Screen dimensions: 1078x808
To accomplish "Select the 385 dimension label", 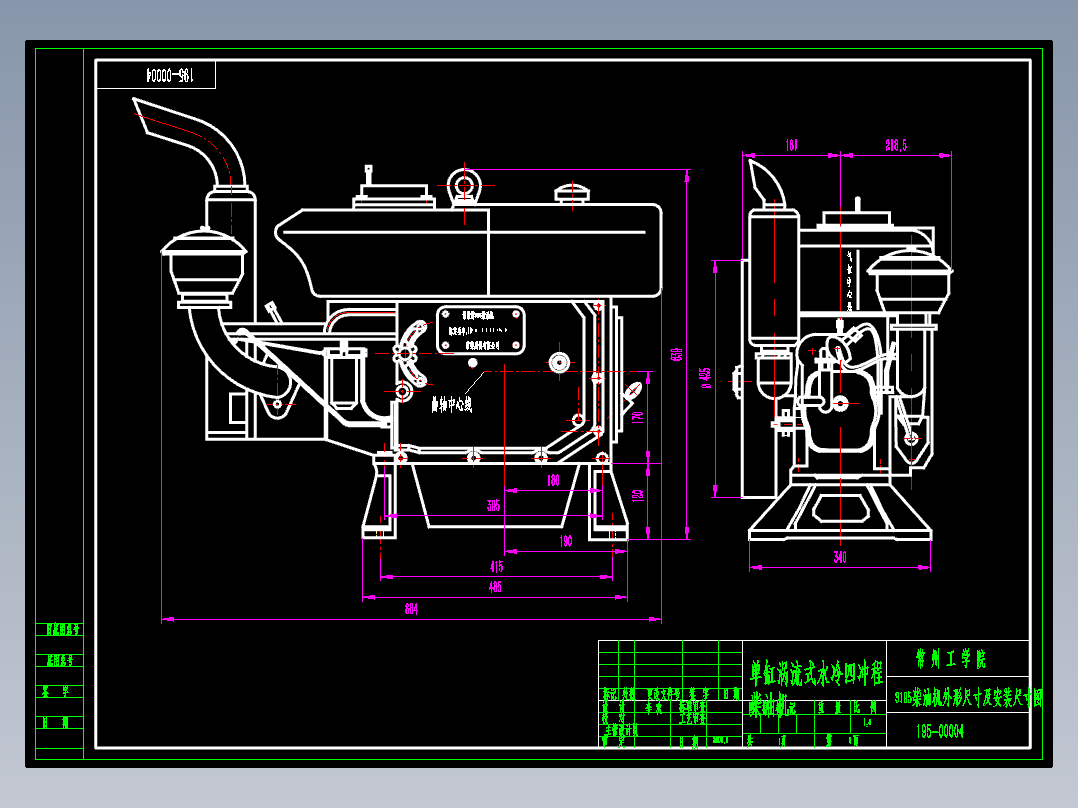I will pyautogui.click(x=493, y=505).
